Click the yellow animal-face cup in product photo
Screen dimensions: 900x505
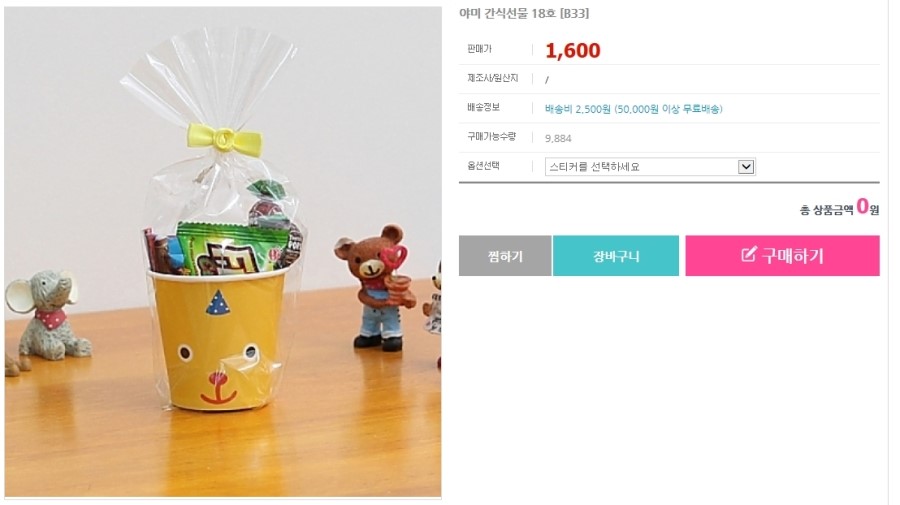[218, 338]
